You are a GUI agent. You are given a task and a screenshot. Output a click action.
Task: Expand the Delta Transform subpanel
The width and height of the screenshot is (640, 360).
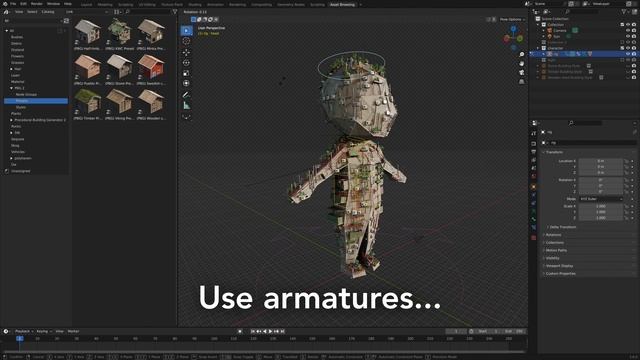tap(561, 227)
